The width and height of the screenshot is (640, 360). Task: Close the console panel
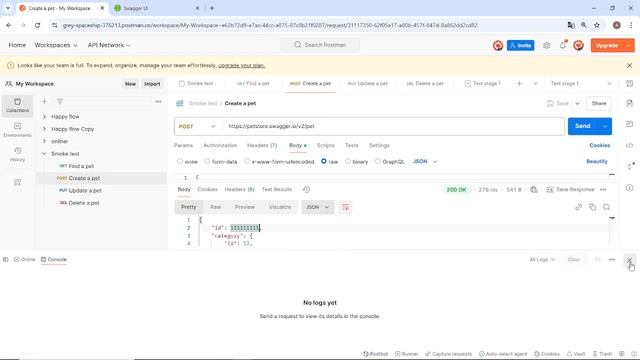pos(629,260)
